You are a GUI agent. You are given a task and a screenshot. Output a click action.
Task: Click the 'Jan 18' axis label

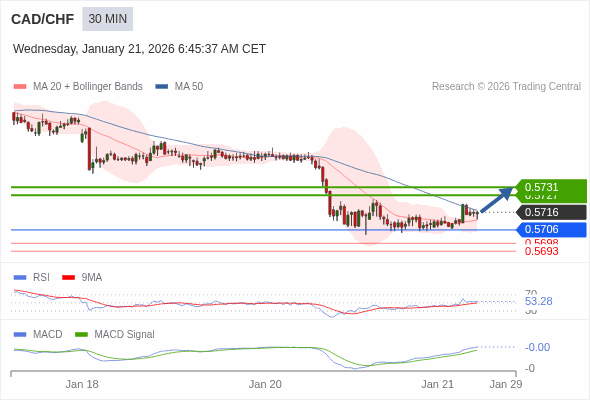pyautogui.click(x=82, y=385)
